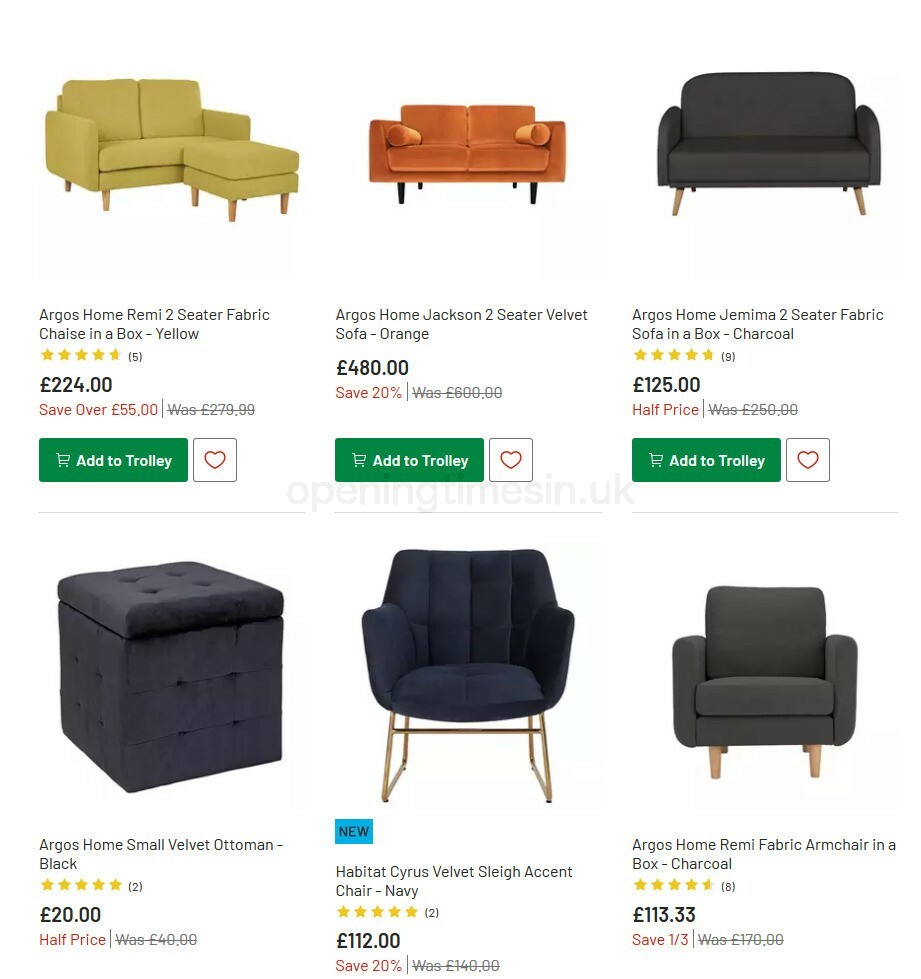Image resolution: width=921 pixels, height=979 pixels.
Task: Click the NEW badge on Cyrus chair listing
Action: pos(353,831)
